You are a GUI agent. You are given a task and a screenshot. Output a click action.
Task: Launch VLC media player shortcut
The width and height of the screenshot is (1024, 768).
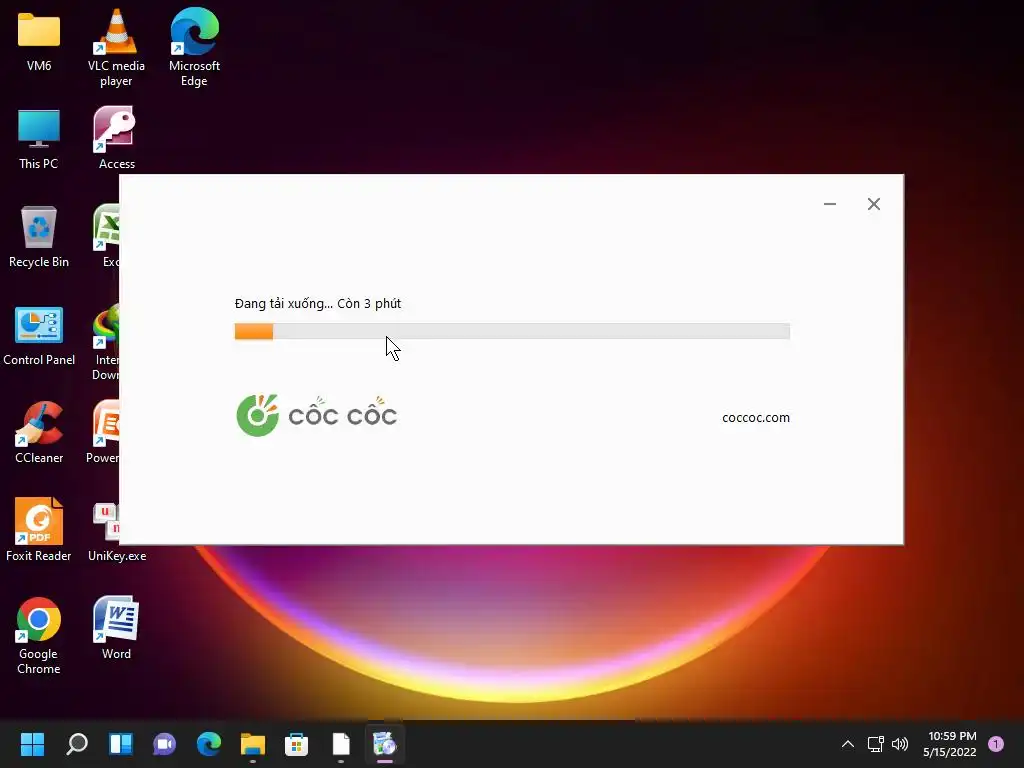[116, 48]
